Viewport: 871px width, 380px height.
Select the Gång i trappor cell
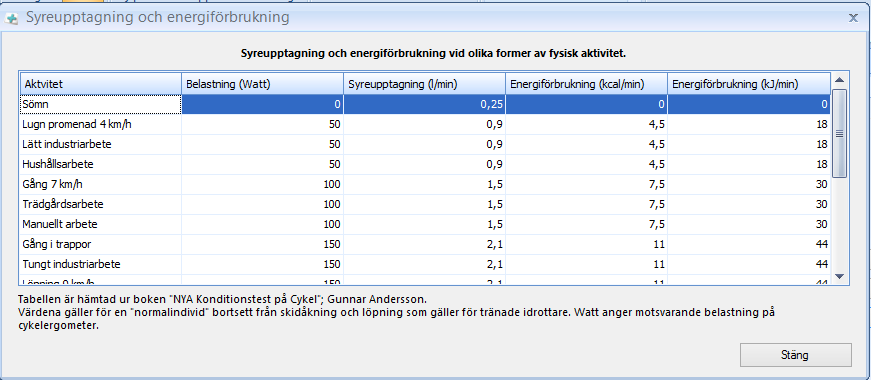(101, 244)
